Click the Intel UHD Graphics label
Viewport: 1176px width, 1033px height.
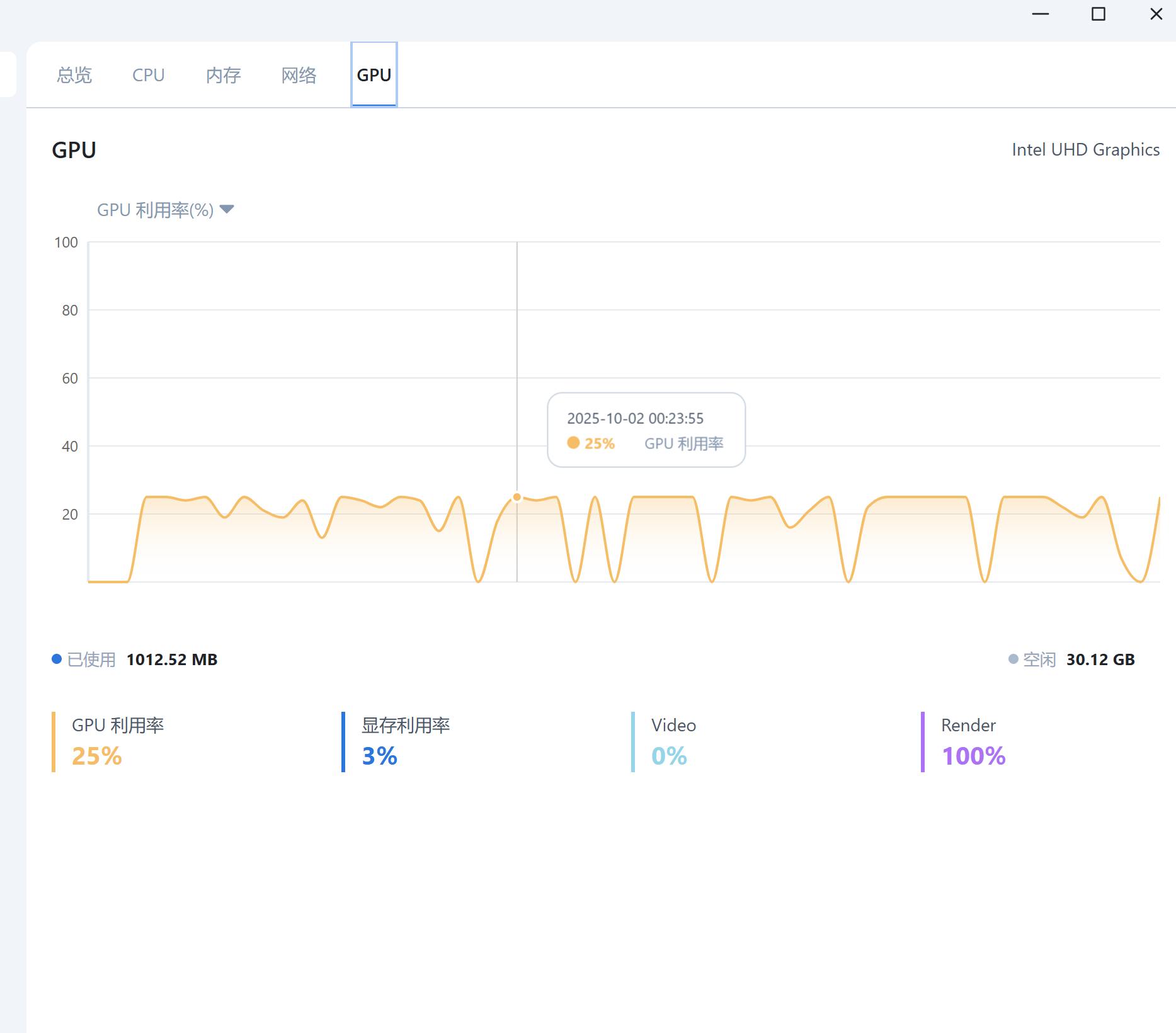coord(1086,150)
